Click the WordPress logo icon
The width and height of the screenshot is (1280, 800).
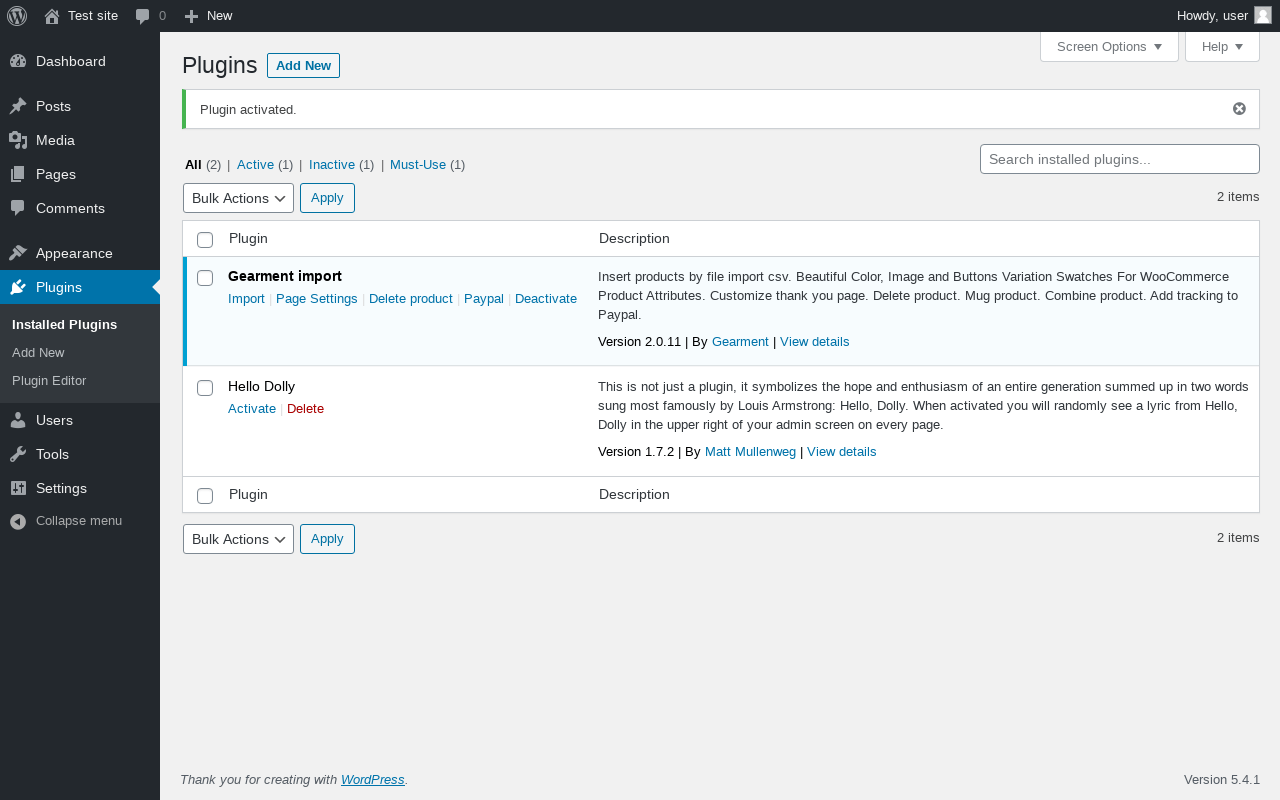click(17, 16)
